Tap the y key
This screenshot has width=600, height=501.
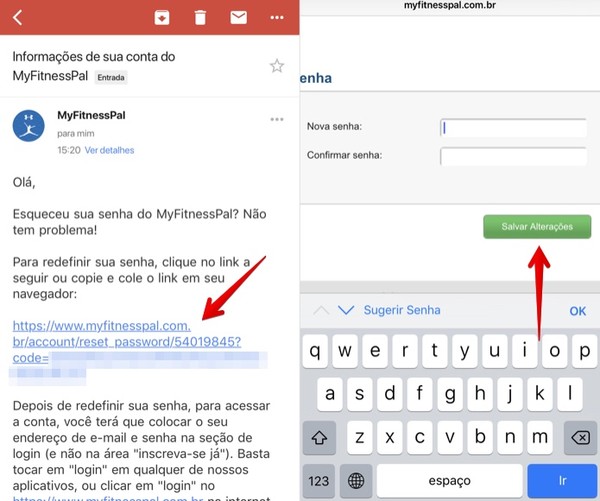(x=465, y=351)
